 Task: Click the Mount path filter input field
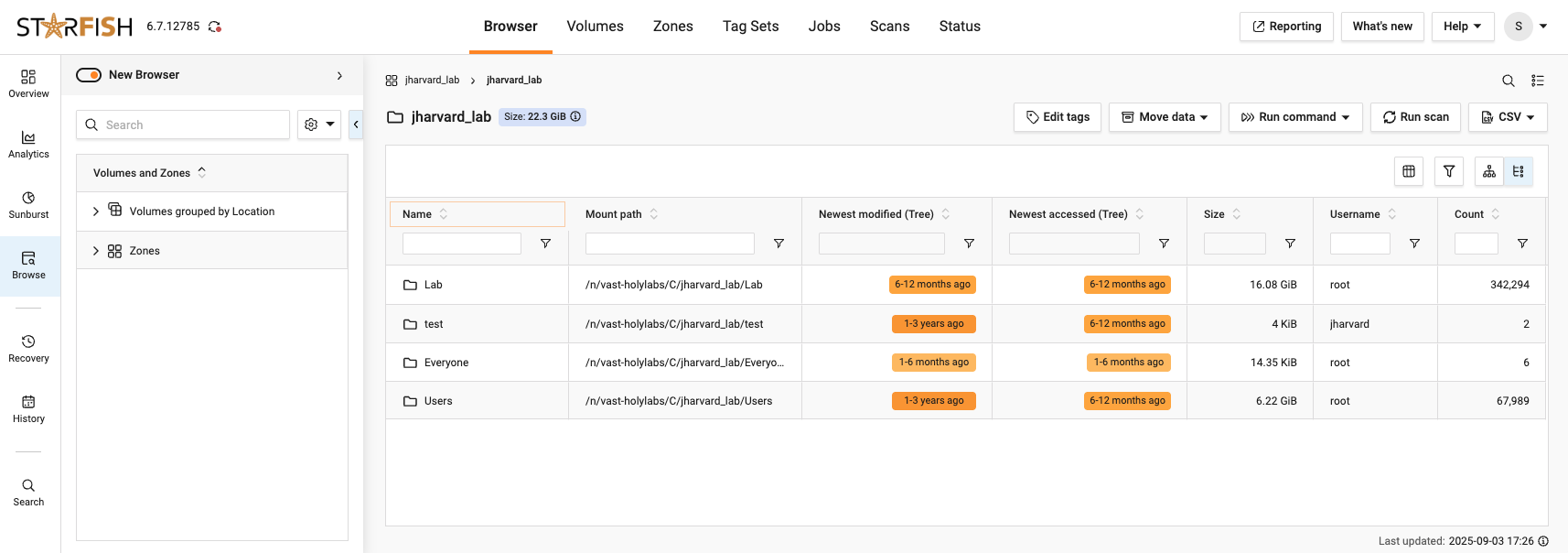pos(670,244)
